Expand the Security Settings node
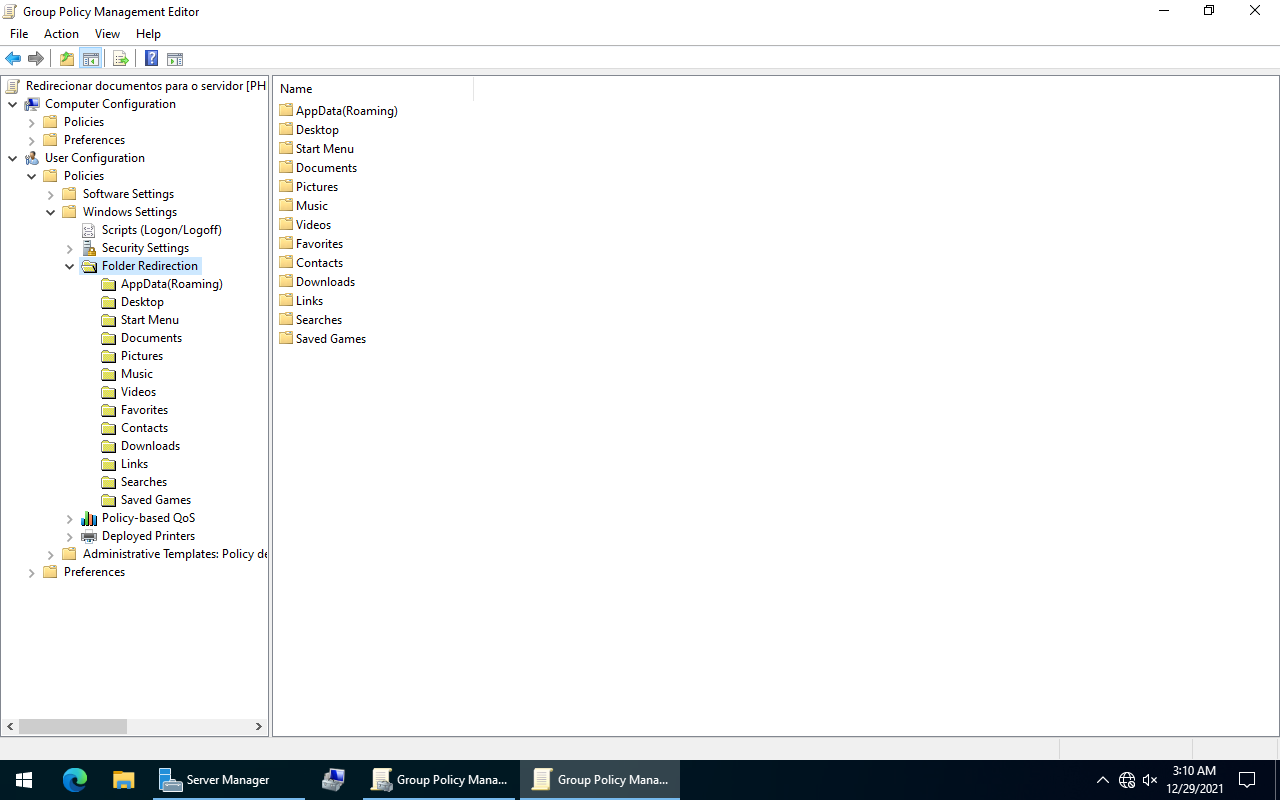 click(x=70, y=247)
